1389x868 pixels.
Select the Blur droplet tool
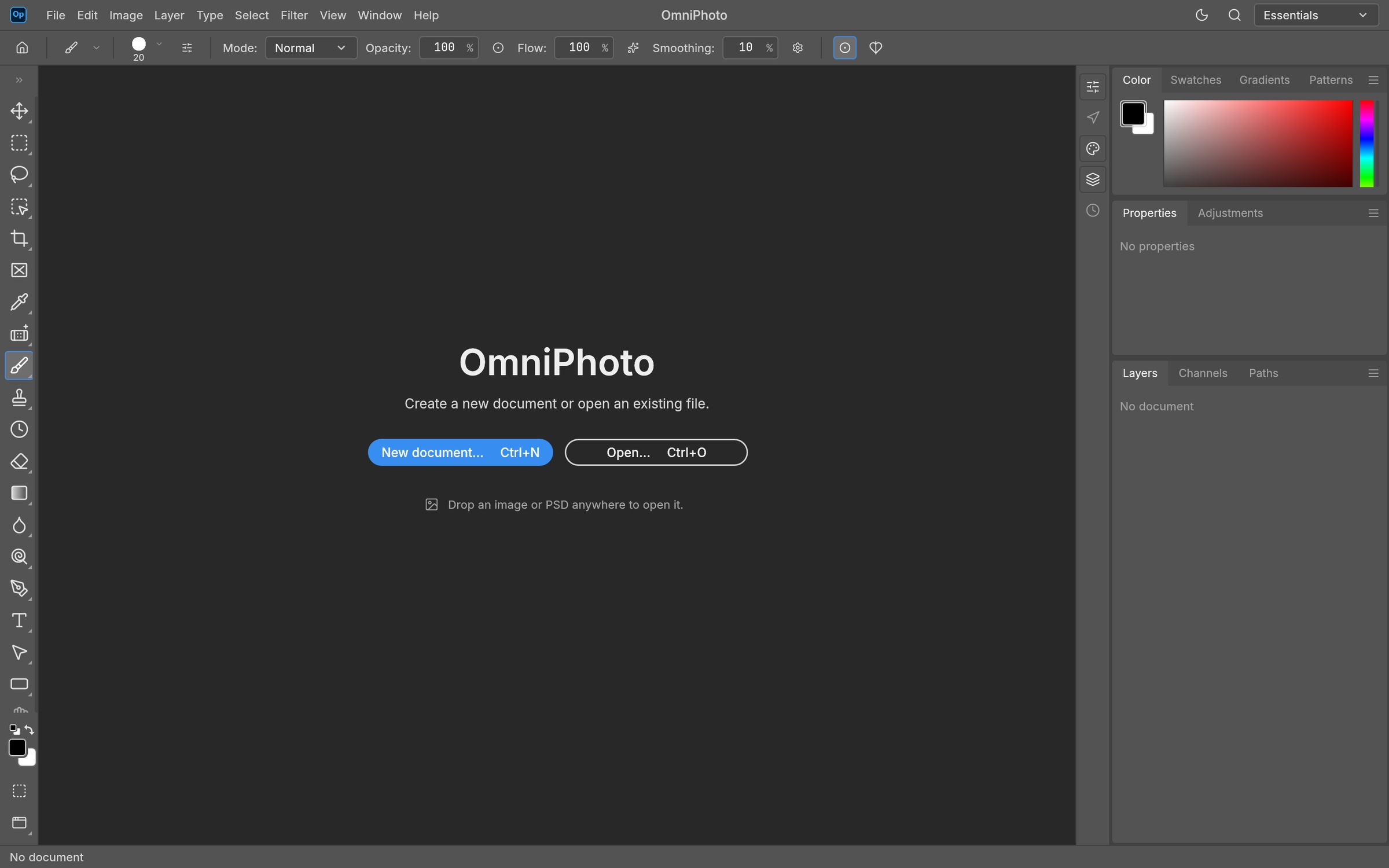pyautogui.click(x=19, y=525)
